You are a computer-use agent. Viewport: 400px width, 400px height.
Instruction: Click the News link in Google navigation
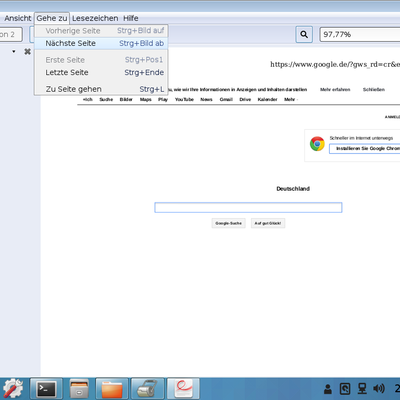click(206, 99)
